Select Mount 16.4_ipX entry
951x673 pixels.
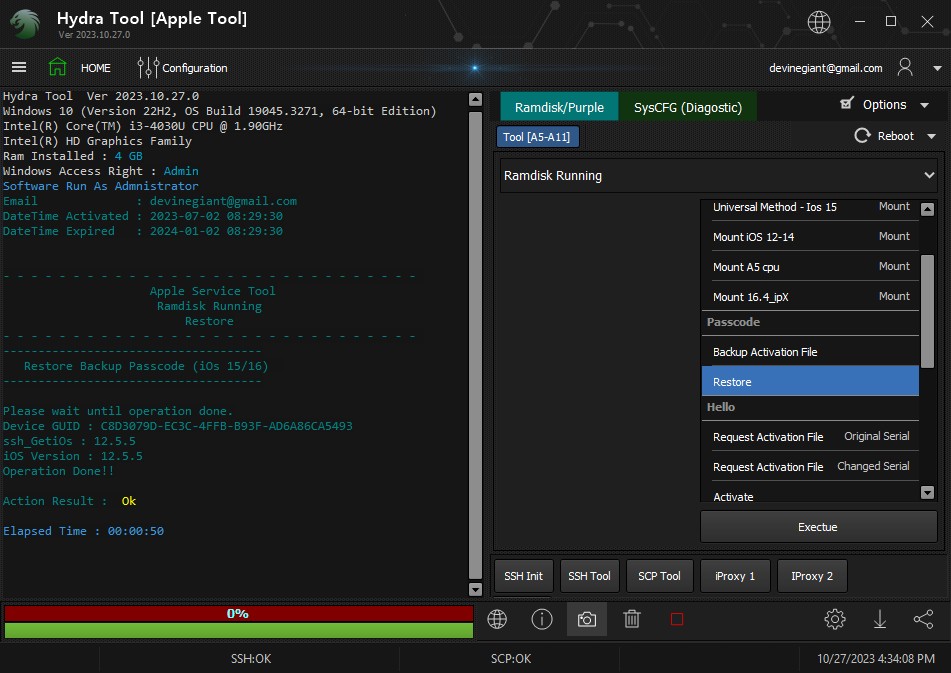[810, 296]
